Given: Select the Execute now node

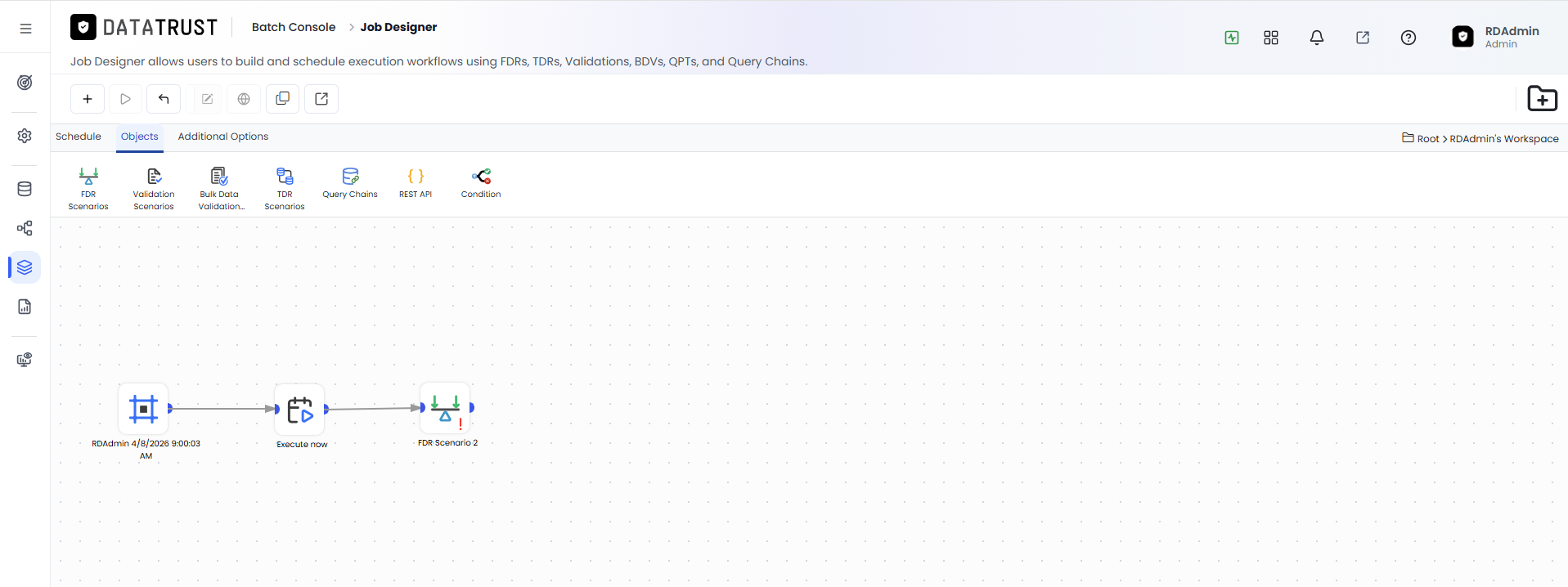Looking at the screenshot, I should 300,410.
